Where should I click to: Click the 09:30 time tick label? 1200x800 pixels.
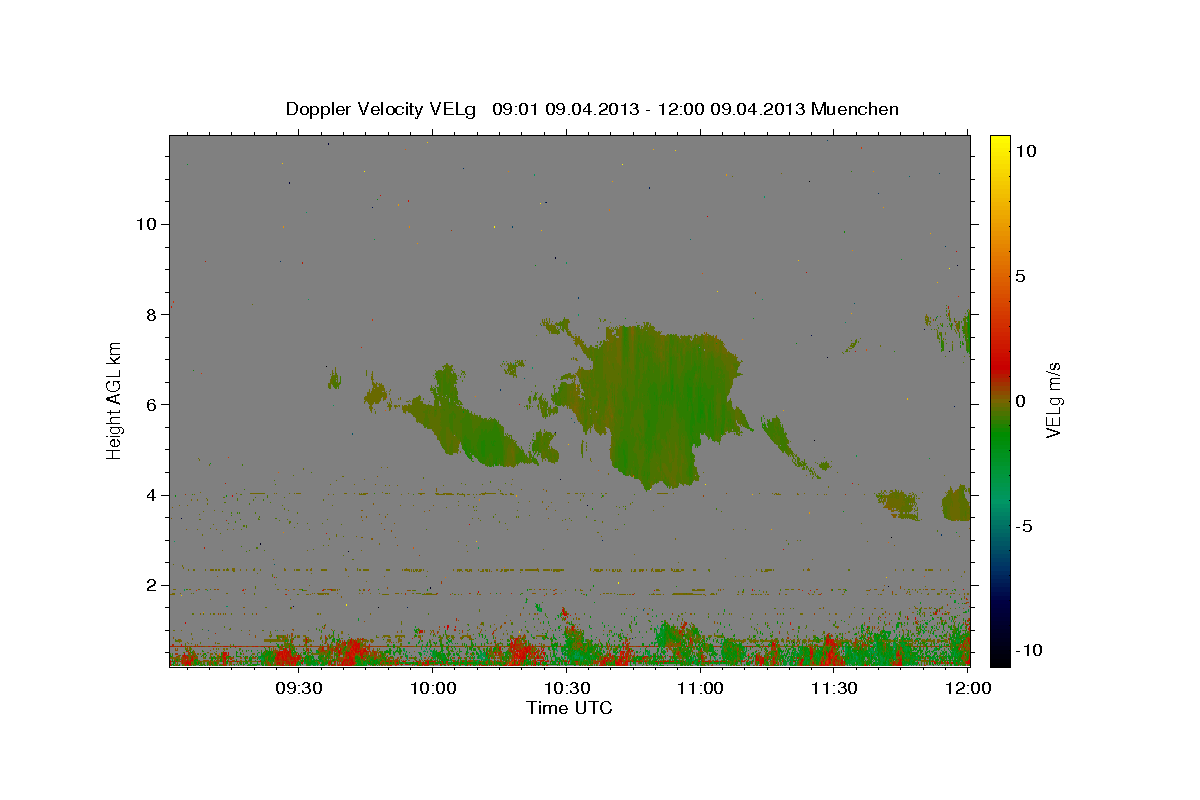click(299, 688)
